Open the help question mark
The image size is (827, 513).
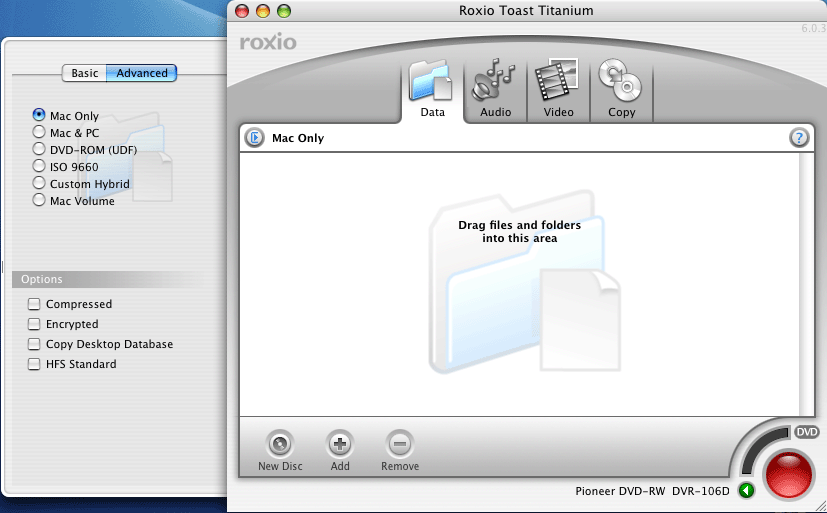[799, 138]
